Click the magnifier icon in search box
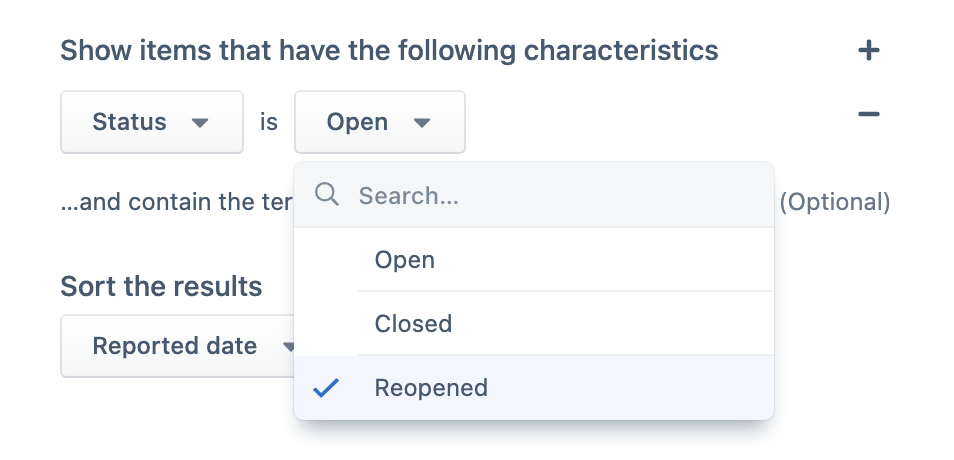954x460 pixels. tap(327, 195)
